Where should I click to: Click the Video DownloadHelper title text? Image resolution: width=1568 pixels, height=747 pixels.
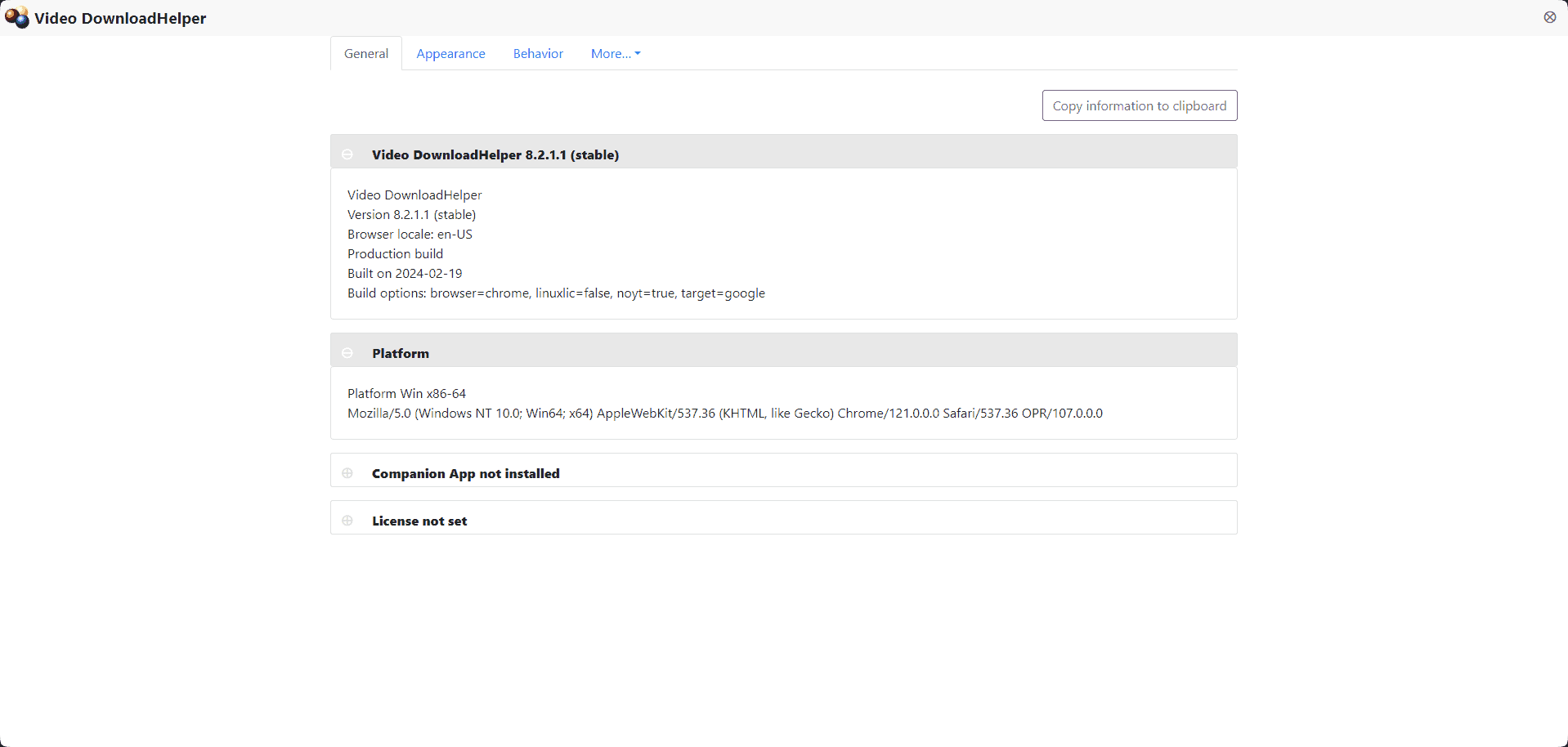pos(120,18)
